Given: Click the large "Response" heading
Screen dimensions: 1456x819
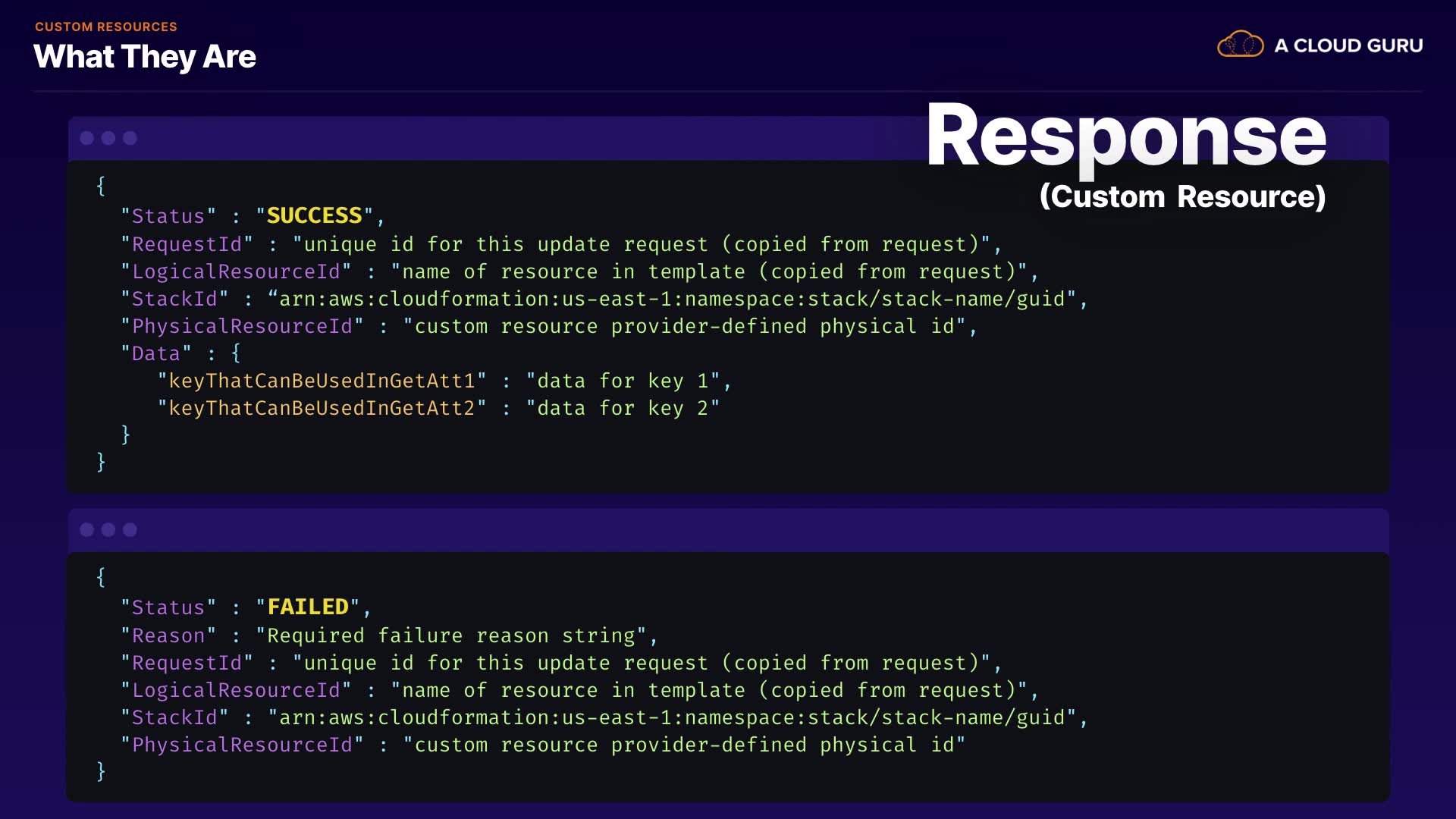Looking at the screenshot, I should (1126, 136).
